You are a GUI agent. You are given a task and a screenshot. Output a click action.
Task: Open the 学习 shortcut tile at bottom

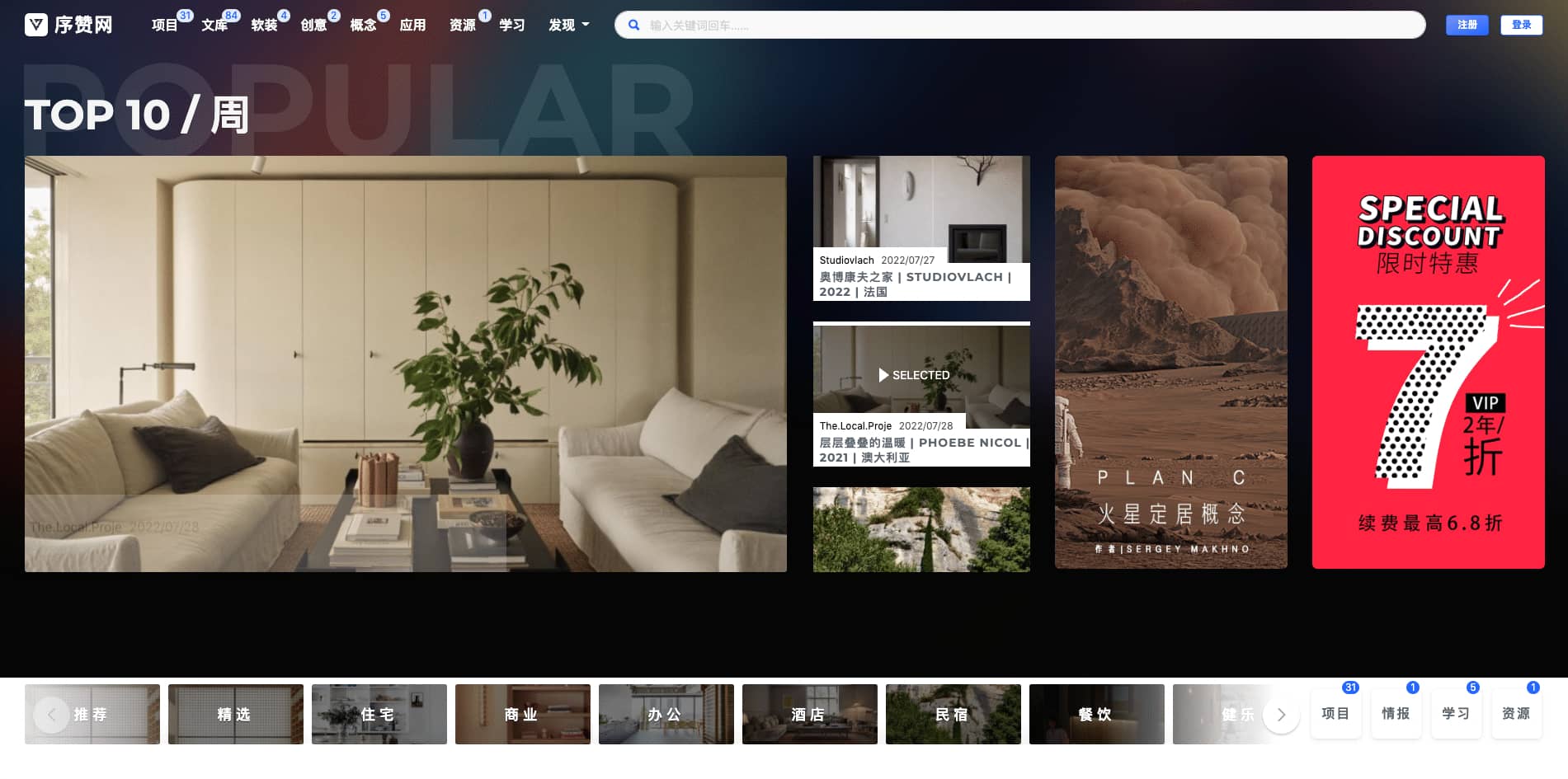pos(1456,714)
